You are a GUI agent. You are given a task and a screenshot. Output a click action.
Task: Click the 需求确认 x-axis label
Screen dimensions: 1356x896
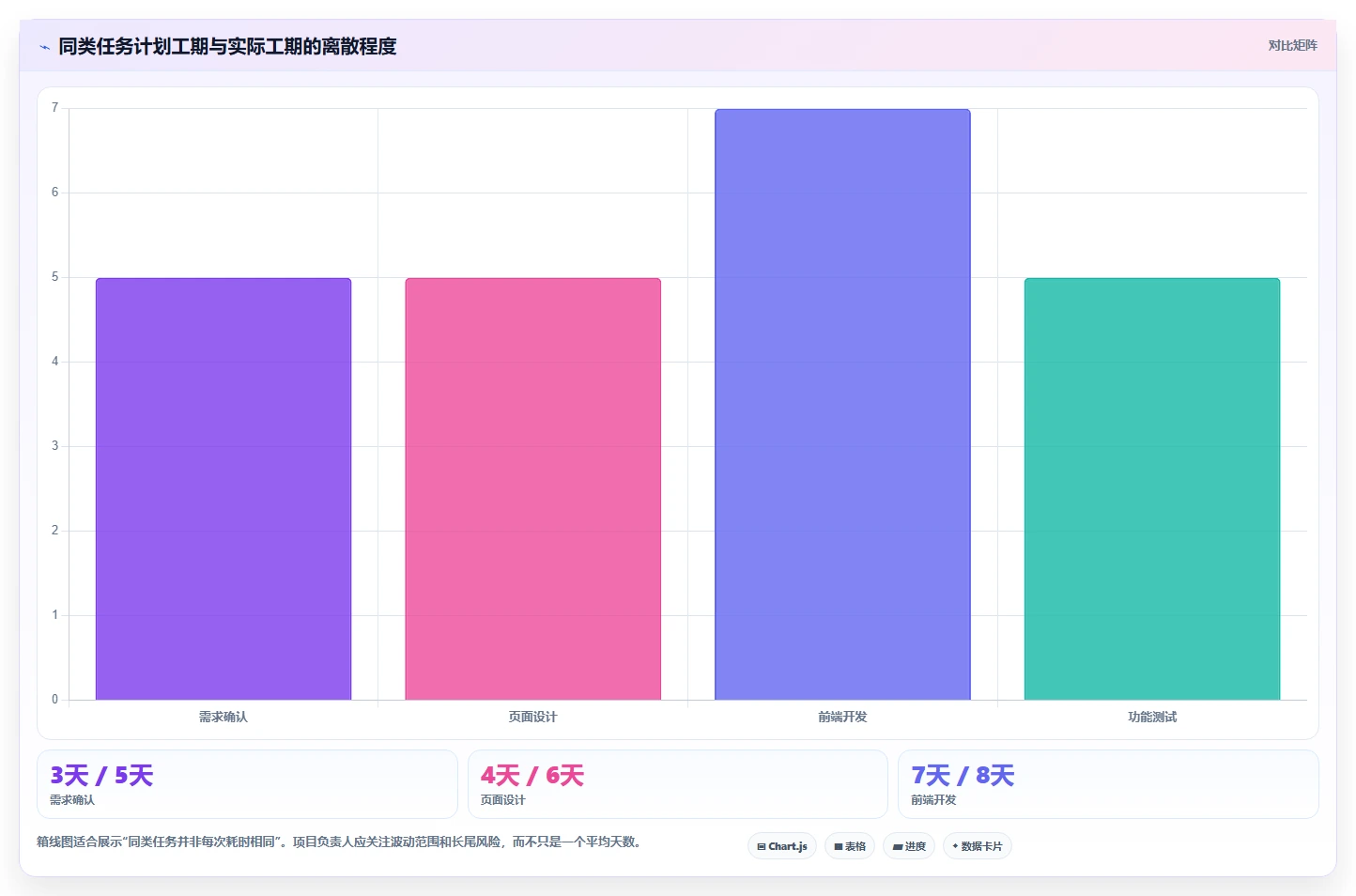tap(223, 717)
